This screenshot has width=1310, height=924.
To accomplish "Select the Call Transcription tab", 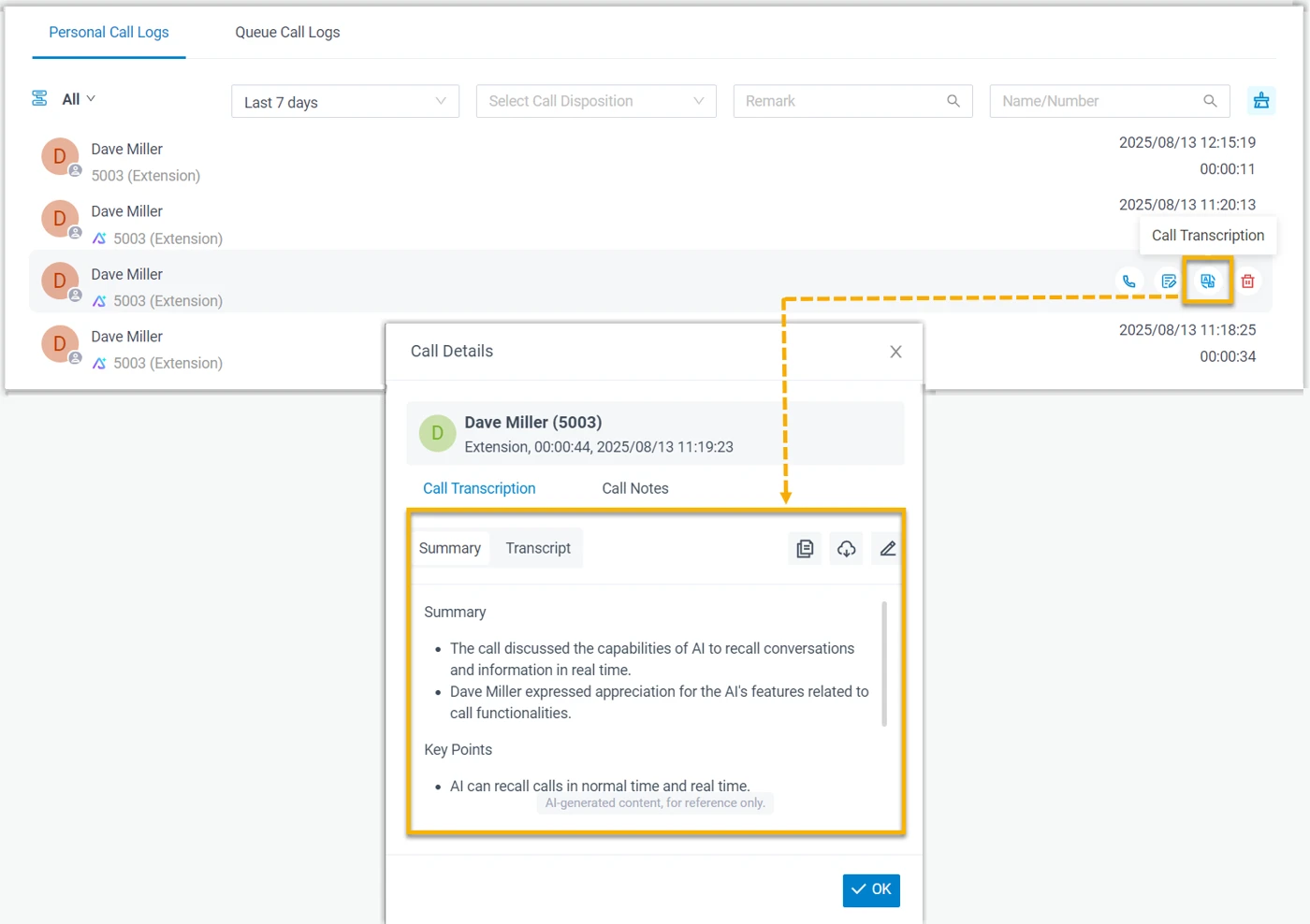I will tap(479, 488).
